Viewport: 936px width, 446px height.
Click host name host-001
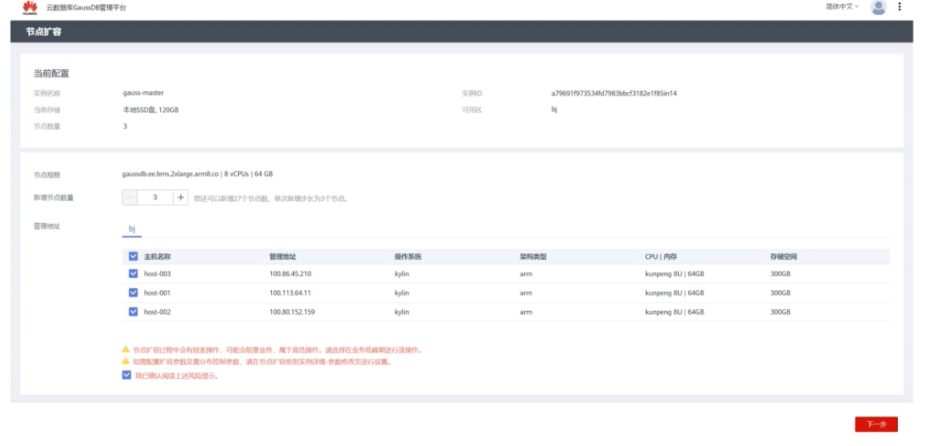click(158, 293)
